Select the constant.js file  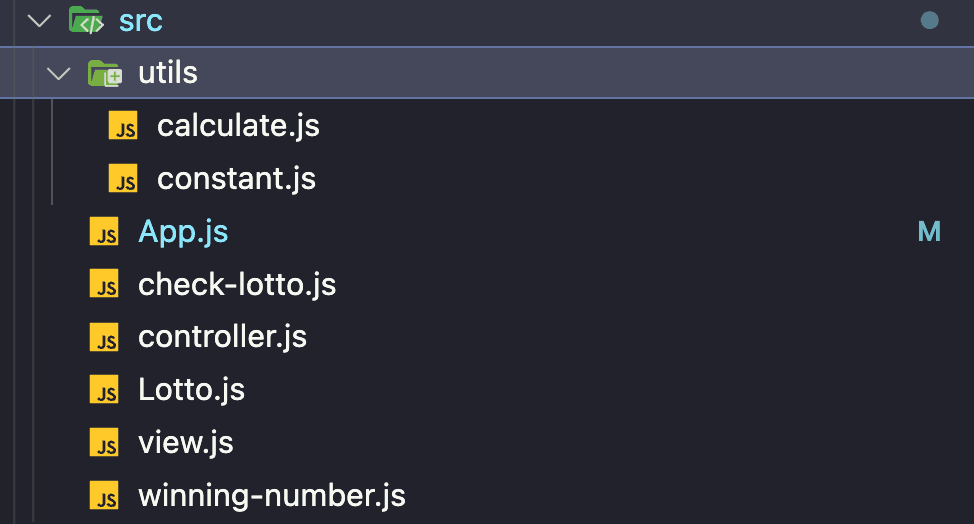[236, 179]
